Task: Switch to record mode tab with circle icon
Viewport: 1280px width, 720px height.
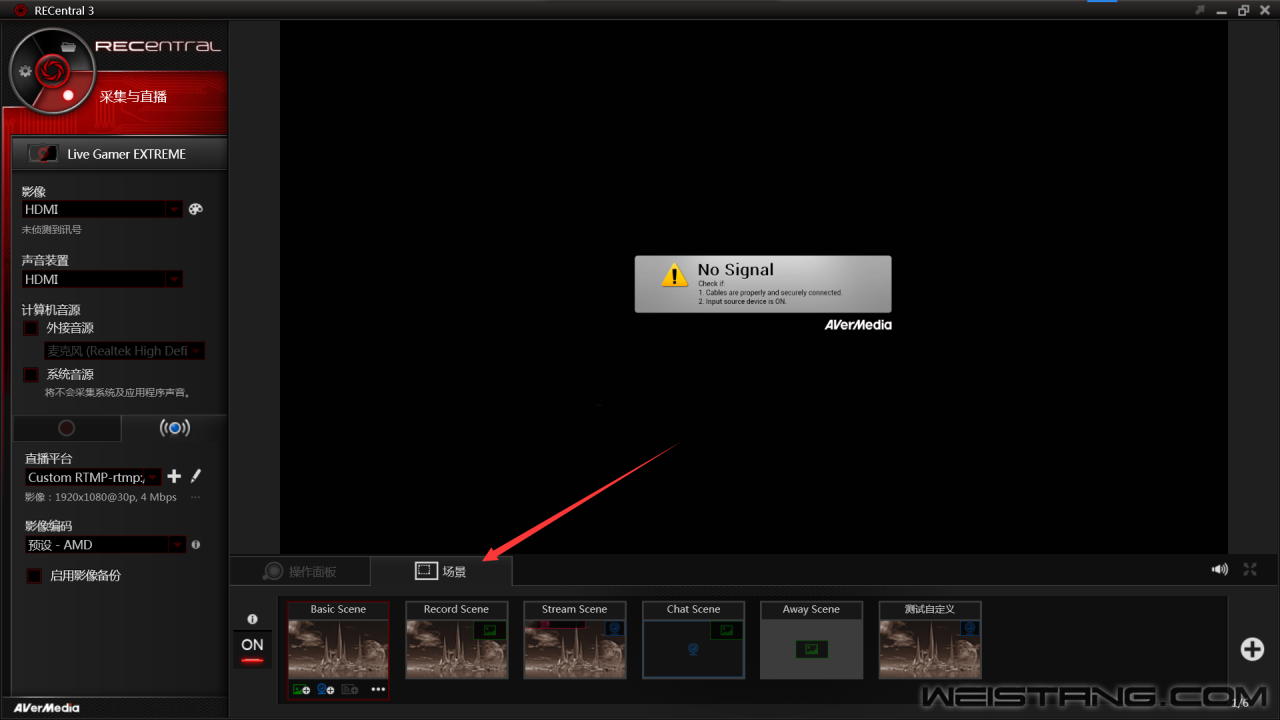Action: click(x=67, y=428)
